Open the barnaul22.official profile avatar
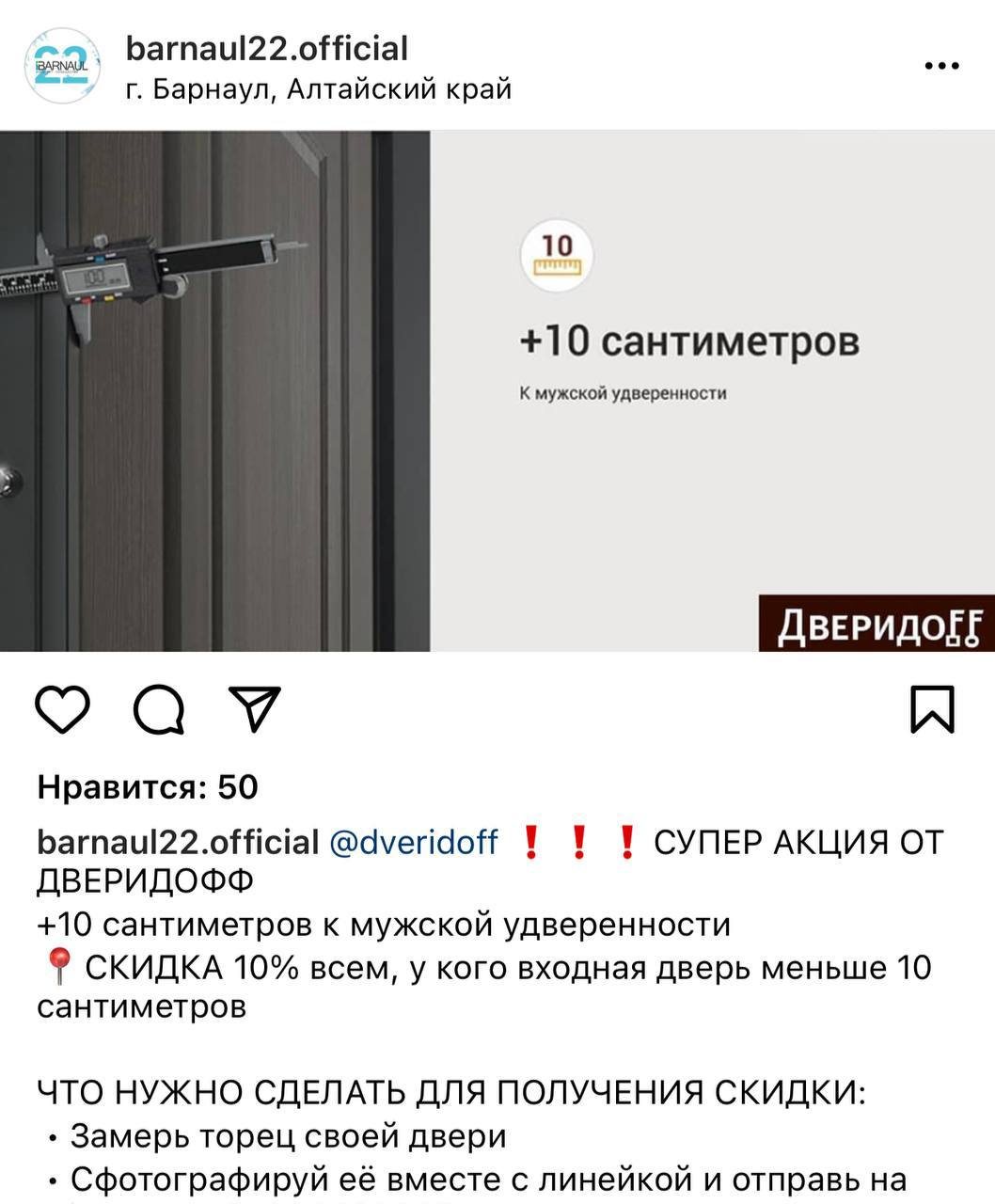 point(61,66)
